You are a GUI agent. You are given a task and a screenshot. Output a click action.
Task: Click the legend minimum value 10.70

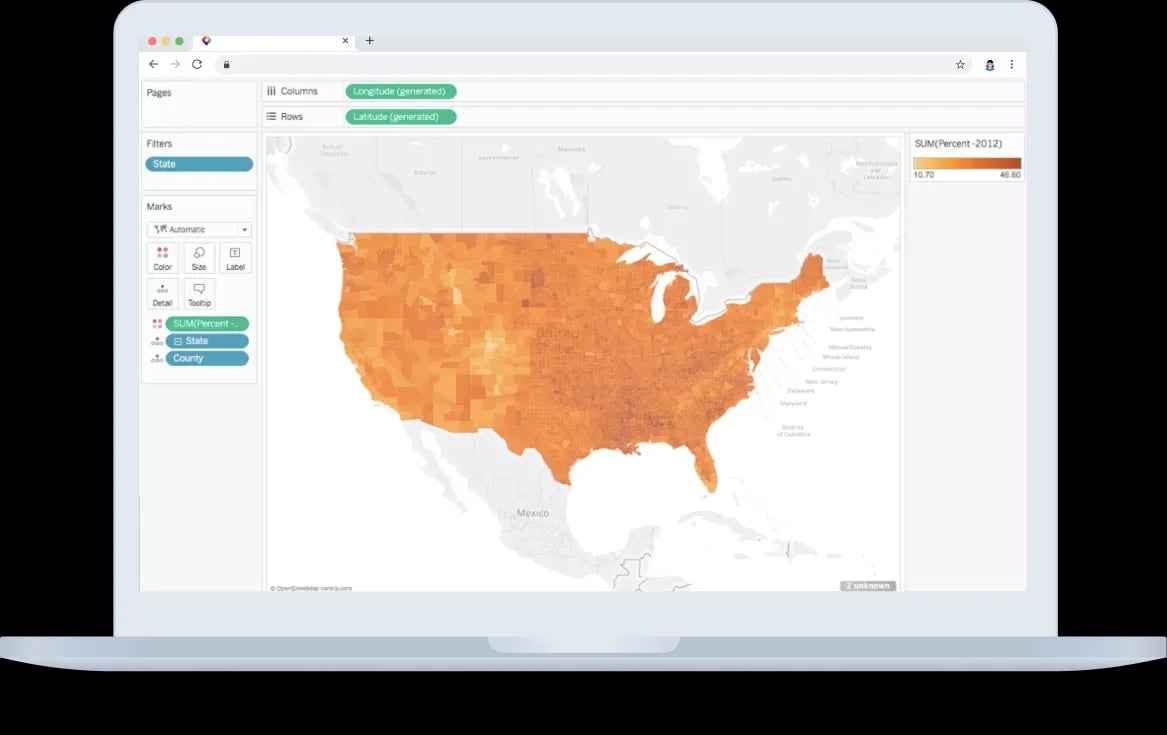click(924, 175)
